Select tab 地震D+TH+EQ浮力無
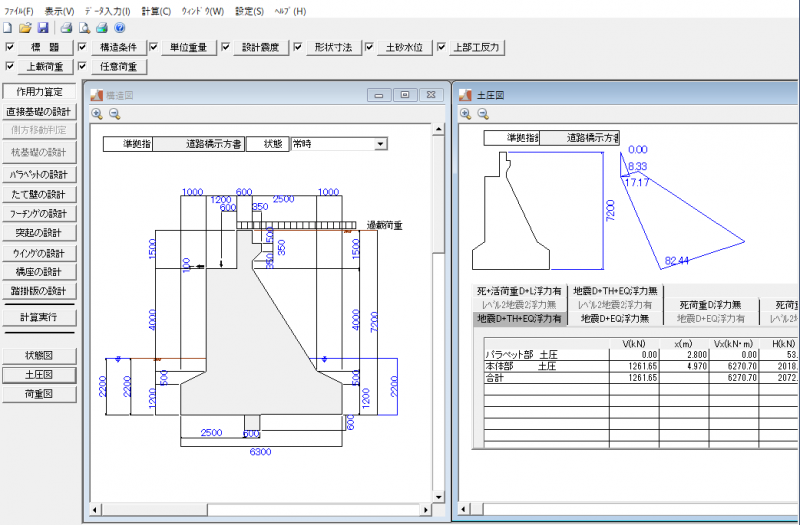 point(615,291)
